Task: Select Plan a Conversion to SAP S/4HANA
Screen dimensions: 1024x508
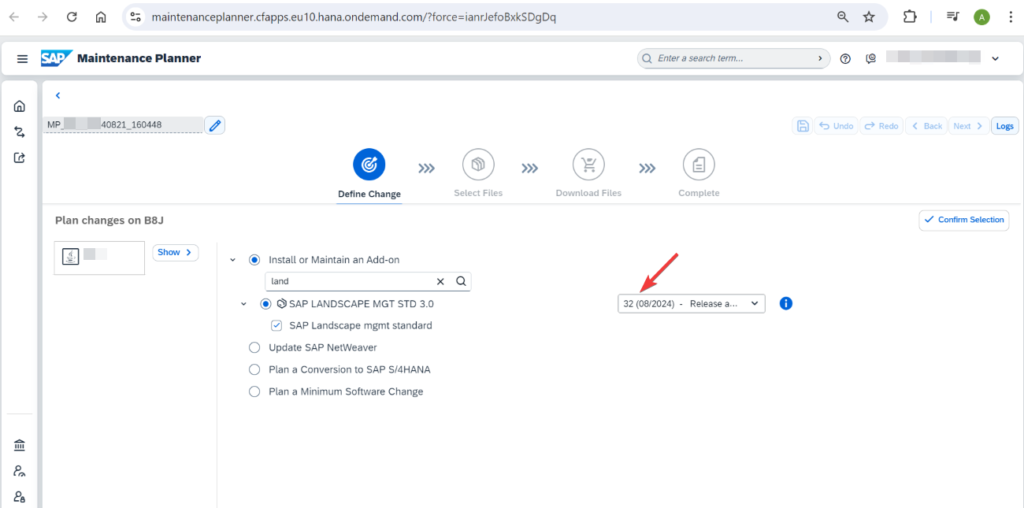Action: tap(254, 370)
